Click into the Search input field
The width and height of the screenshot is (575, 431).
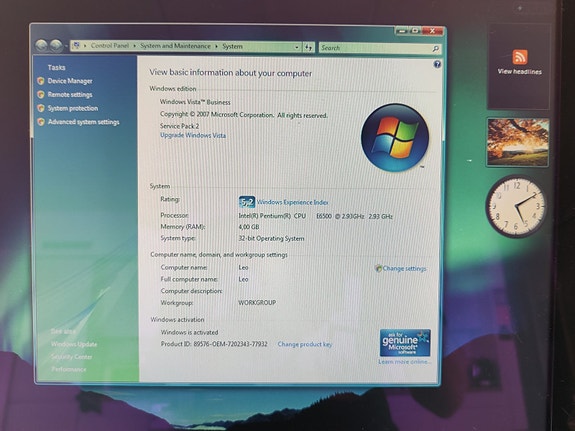pos(375,48)
